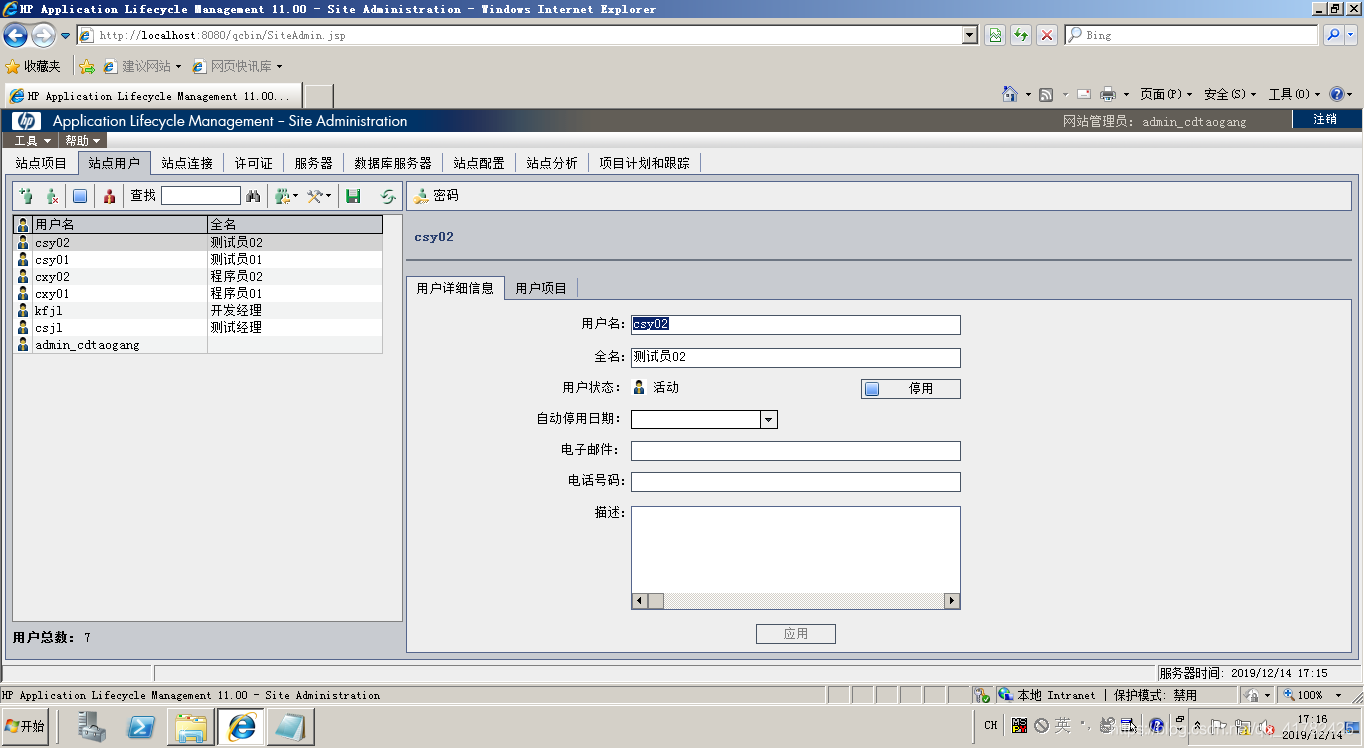Click the browser Refresh page icon

tap(1021, 35)
